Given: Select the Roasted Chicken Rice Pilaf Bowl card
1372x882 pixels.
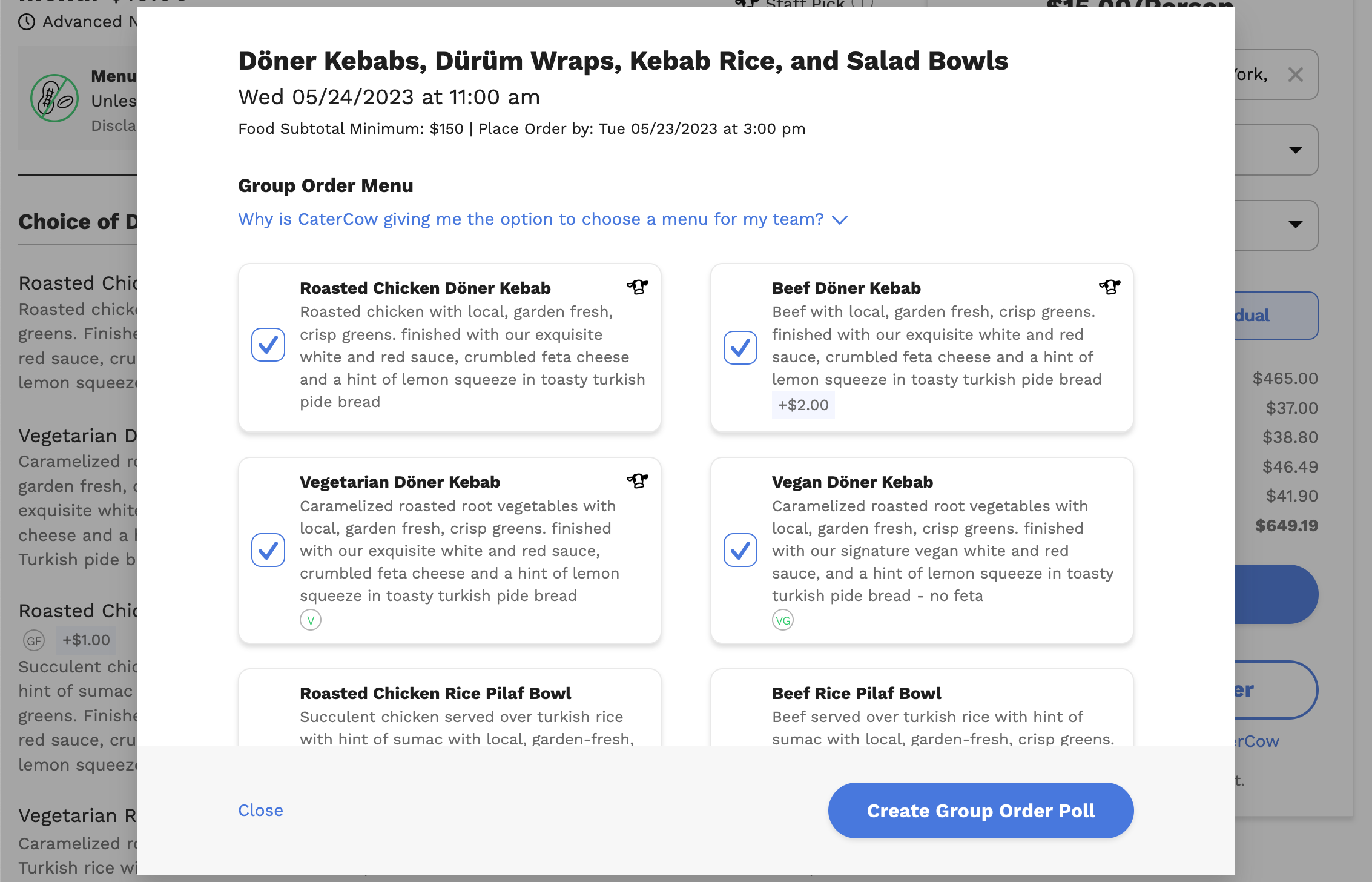Looking at the screenshot, I should [x=449, y=709].
